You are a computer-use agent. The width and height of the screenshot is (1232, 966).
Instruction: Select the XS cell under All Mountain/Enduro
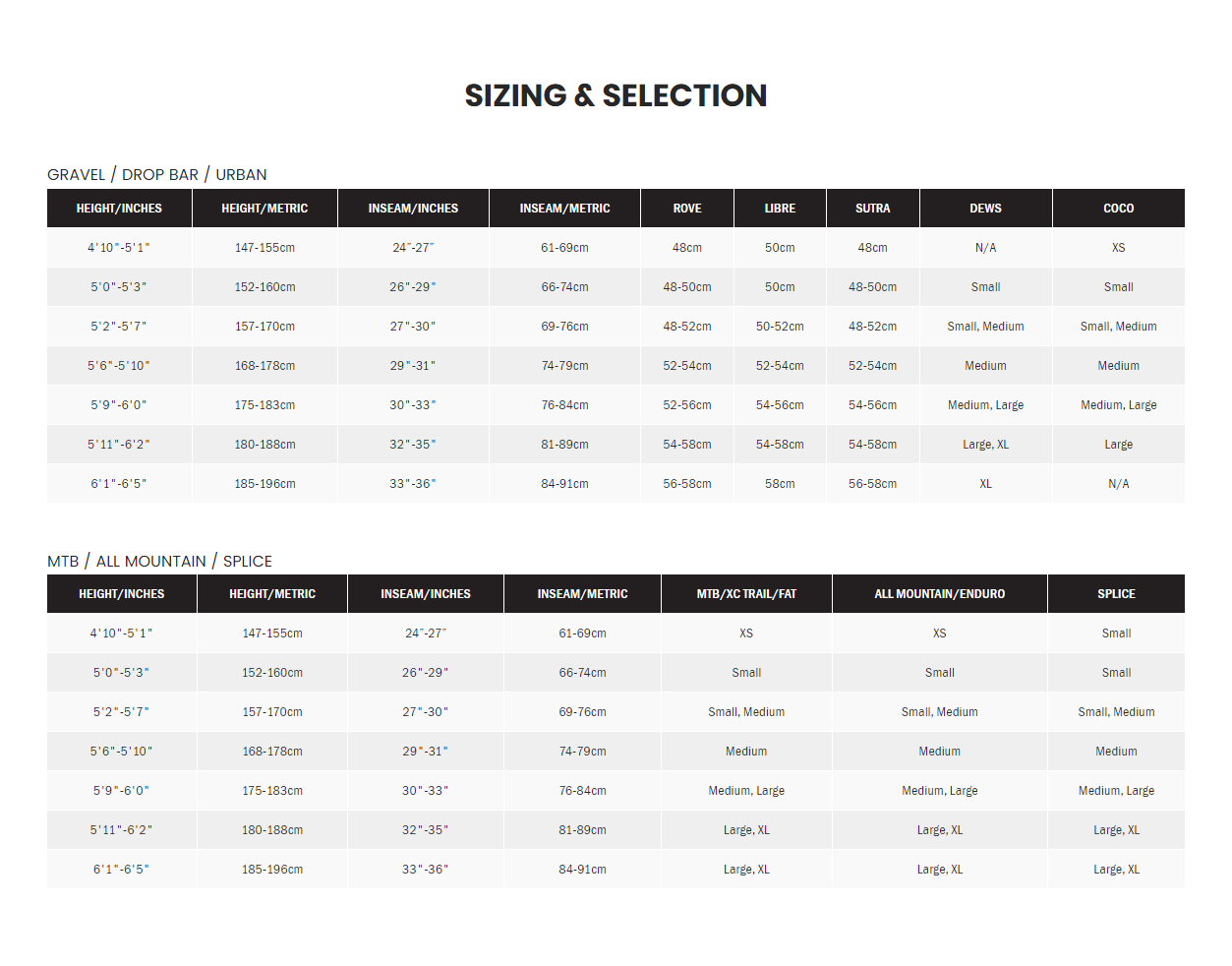point(939,634)
